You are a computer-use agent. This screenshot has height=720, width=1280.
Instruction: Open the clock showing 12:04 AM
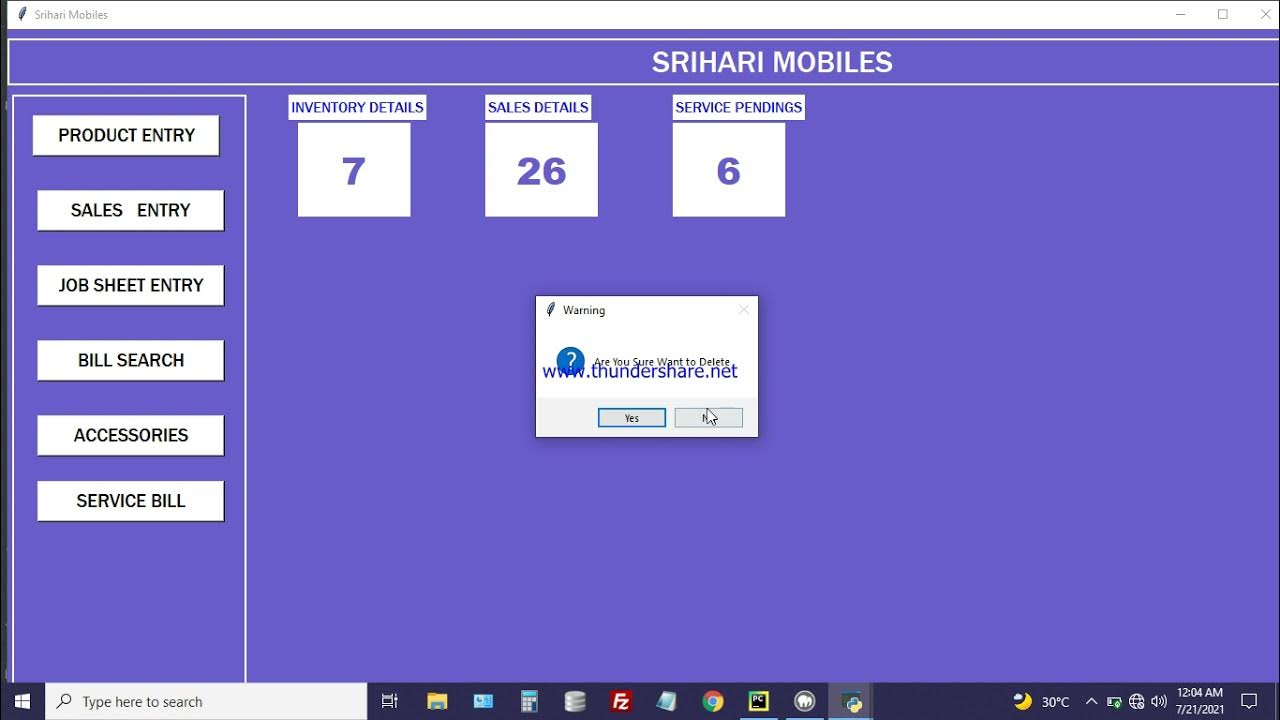click(x=1200, y=701)
